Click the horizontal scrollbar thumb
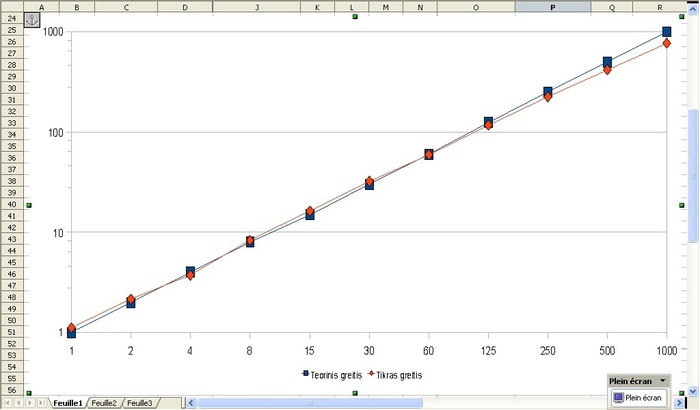The width and height of the screenshot is (700, 410). pos(310,403)
